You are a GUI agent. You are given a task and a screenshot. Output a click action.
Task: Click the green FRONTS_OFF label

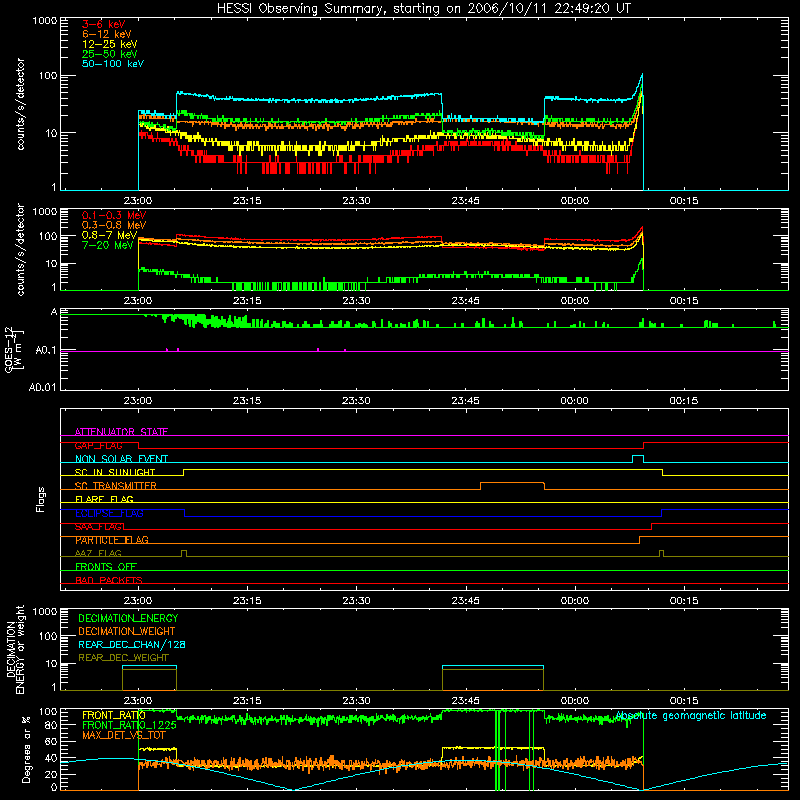pos(106,566)
